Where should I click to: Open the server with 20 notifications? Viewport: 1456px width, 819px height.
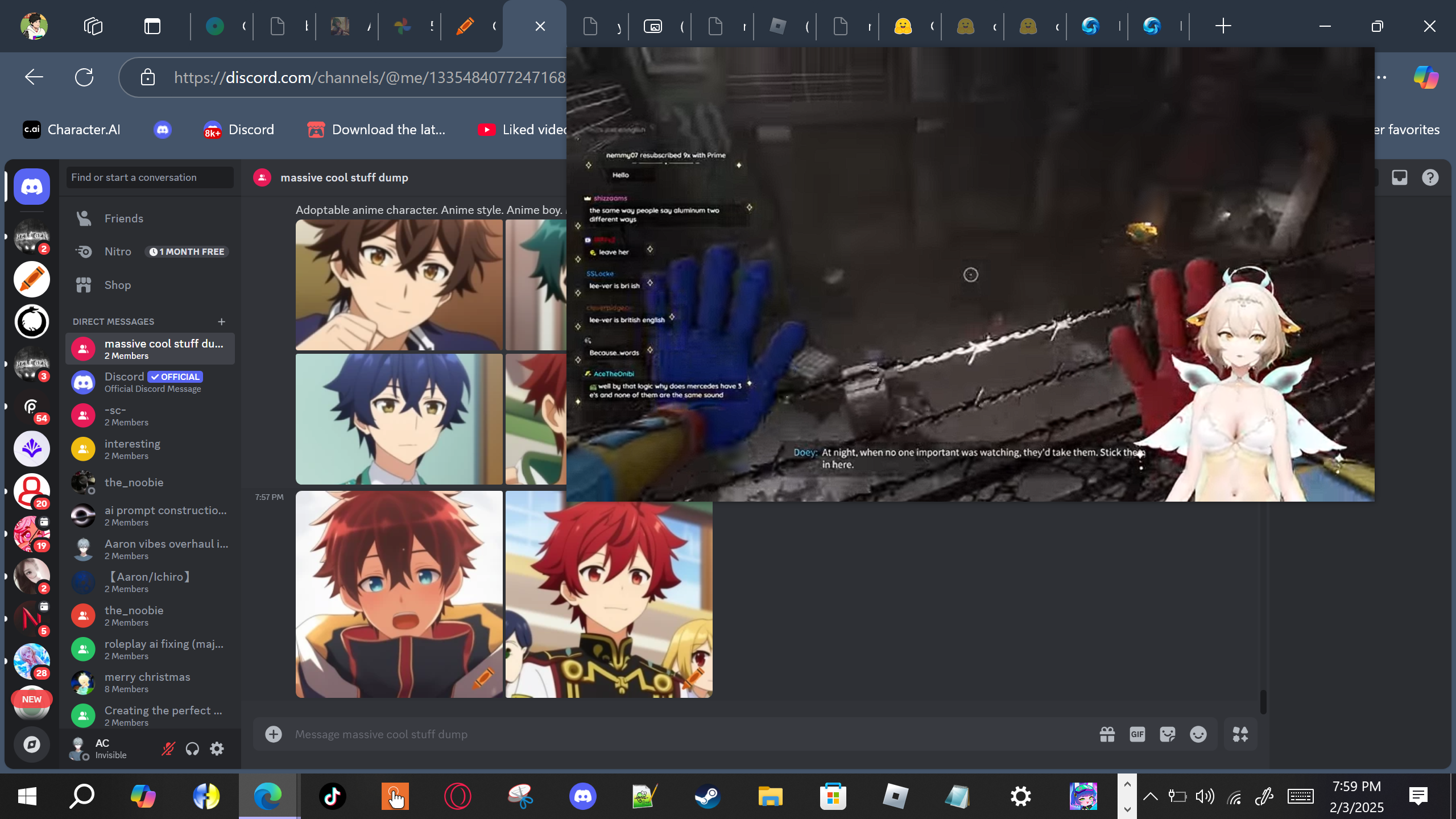point(32,491)
